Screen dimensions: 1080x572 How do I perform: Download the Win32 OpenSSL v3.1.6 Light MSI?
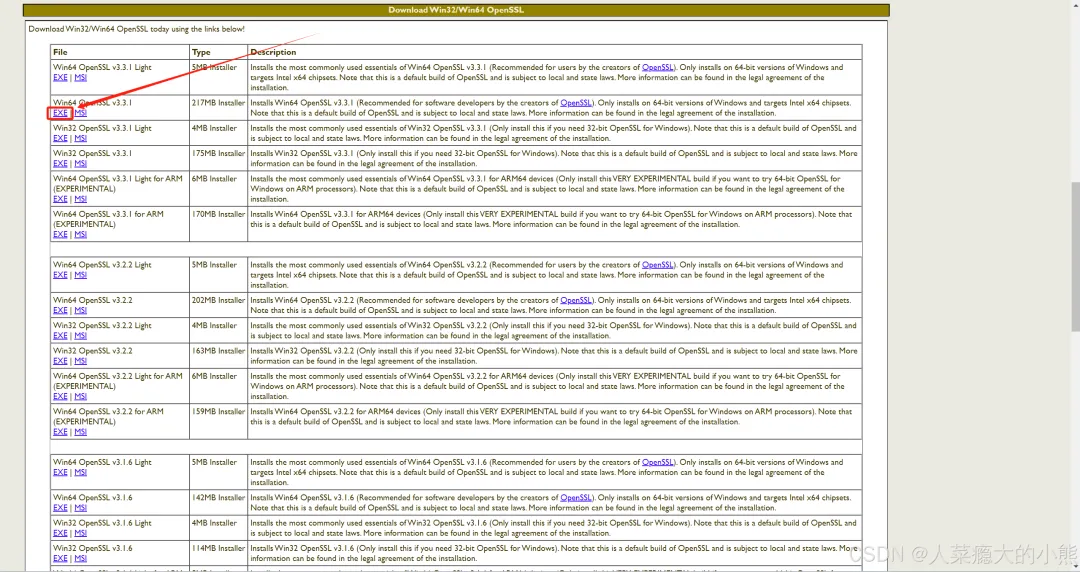click(x=81, y=533)
